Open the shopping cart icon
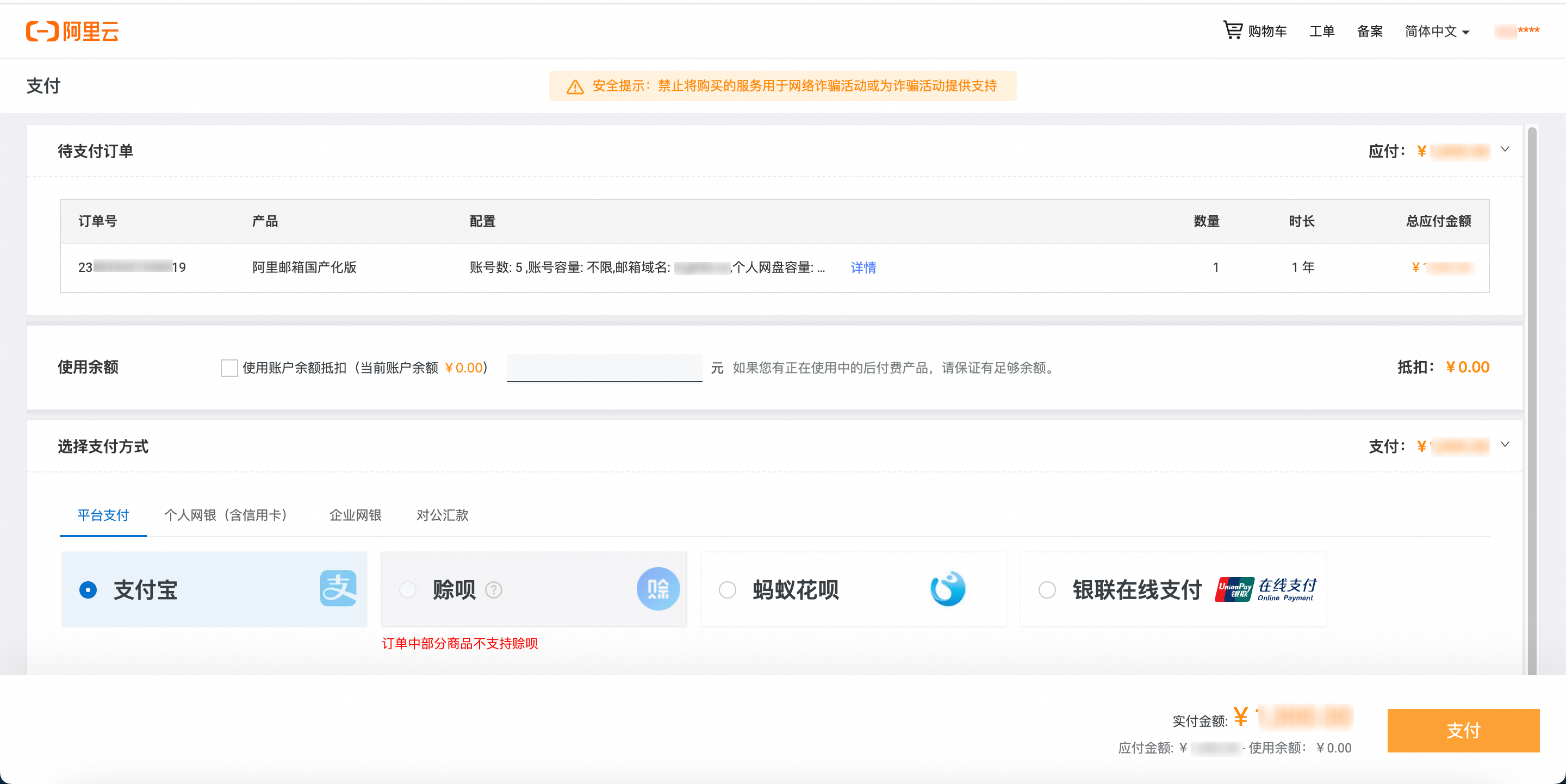The width and height of the screenshot is (1566, 784). click(1234, 30)
